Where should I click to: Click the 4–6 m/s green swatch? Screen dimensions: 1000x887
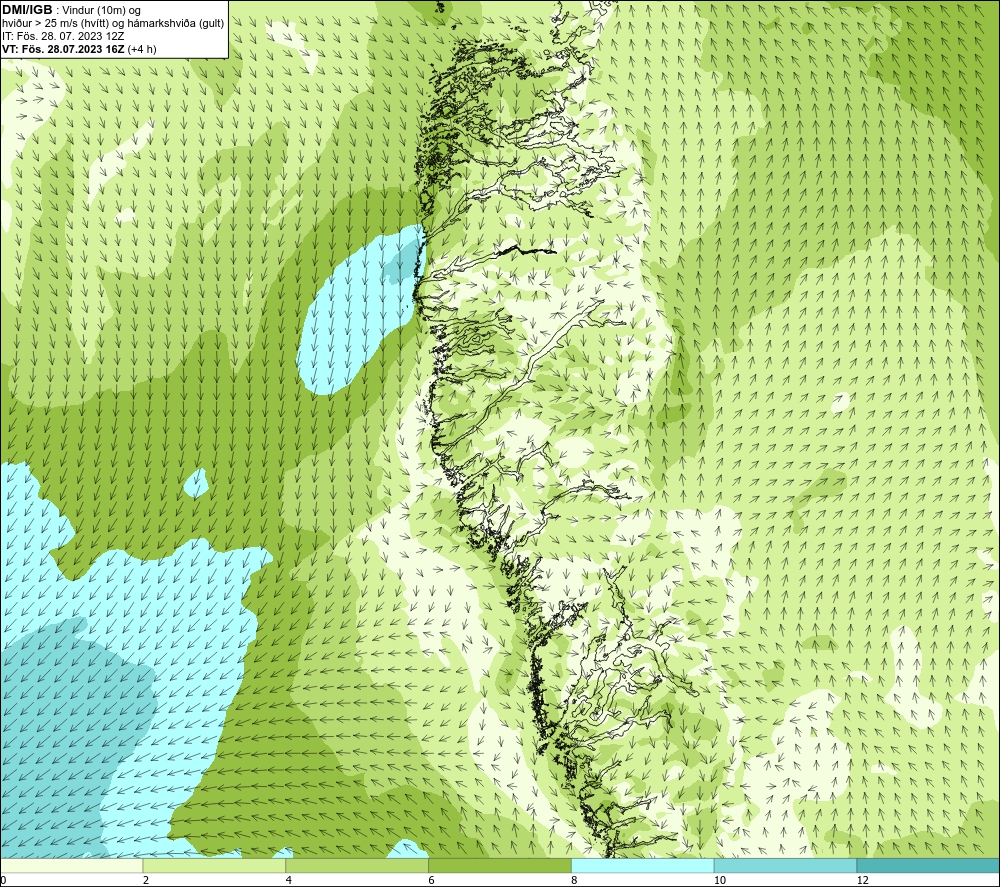tap(357, 865)
